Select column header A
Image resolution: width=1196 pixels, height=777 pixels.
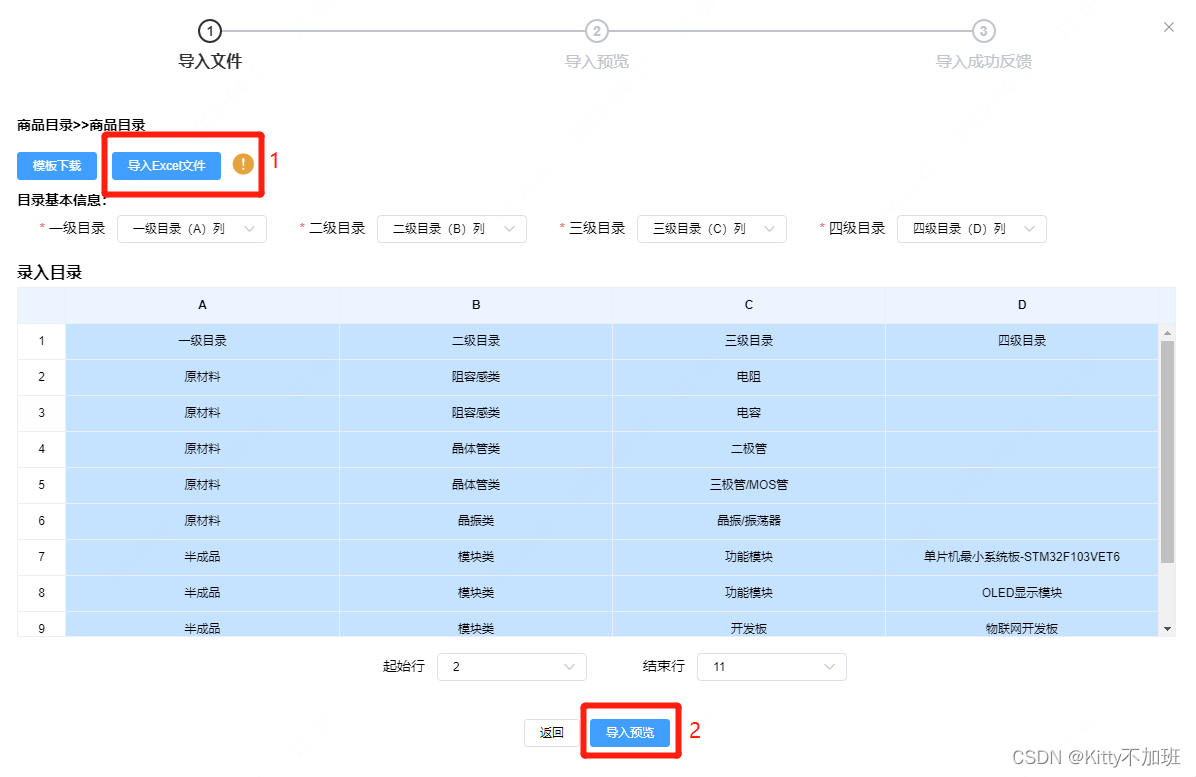coord(202,305)
